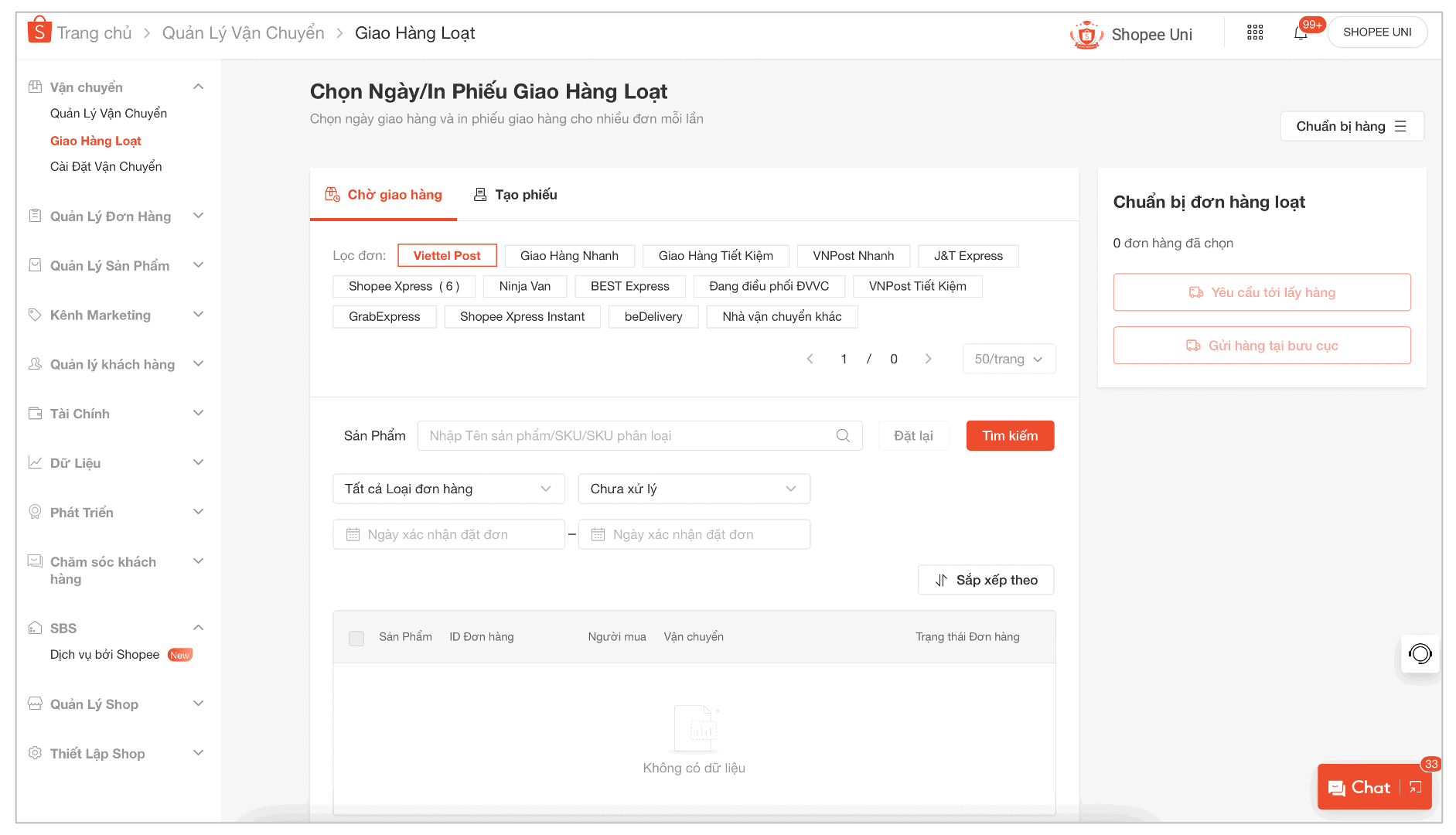
Task: Open the Tất cả Loại đơn hàng dropdown
Action: [x=448, y=488]
